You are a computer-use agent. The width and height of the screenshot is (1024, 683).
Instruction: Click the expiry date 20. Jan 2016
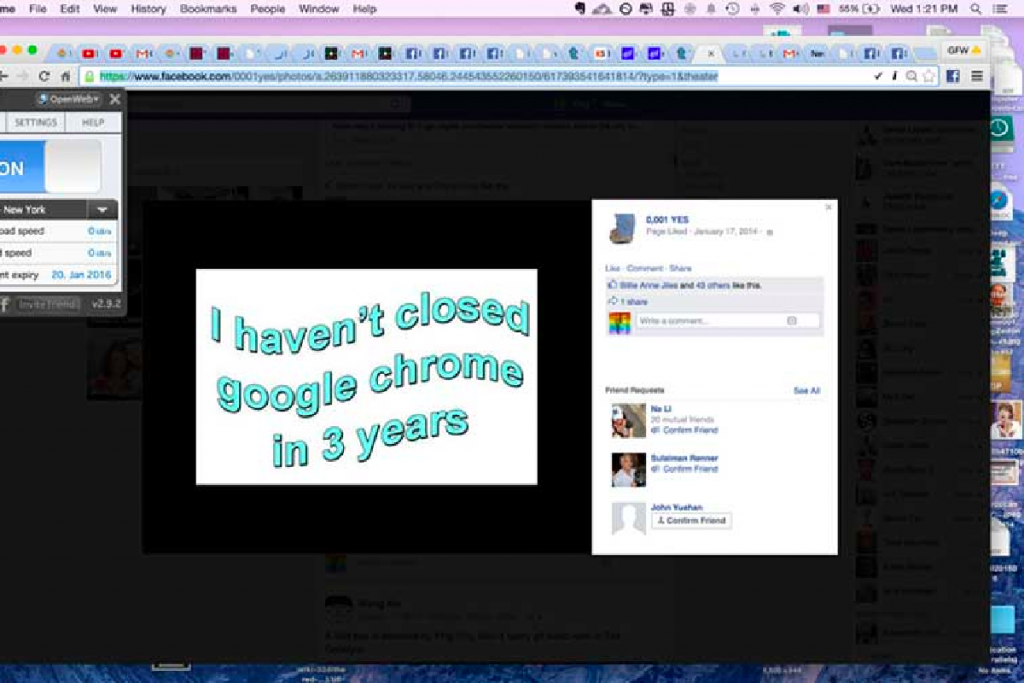tap(81, 275)
